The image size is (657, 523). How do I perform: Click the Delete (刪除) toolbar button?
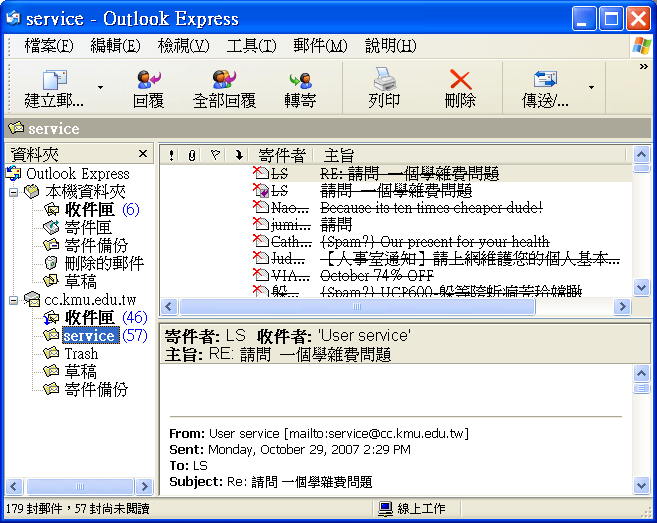[460, 89]
